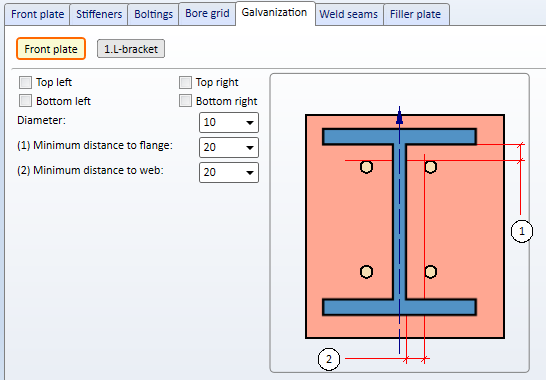The height and width of the screenshot is (380, 546).
Task: Switch to the Weld seams tab
Action: [x=349, y=14]
